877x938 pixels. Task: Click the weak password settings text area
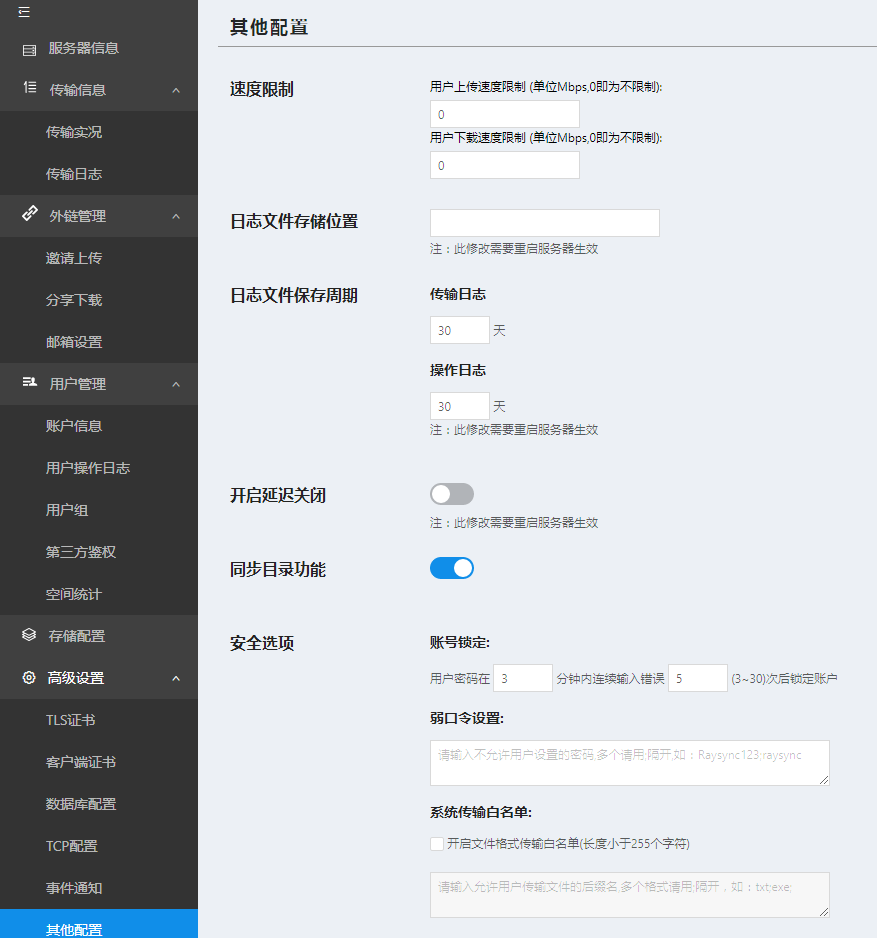629,761
